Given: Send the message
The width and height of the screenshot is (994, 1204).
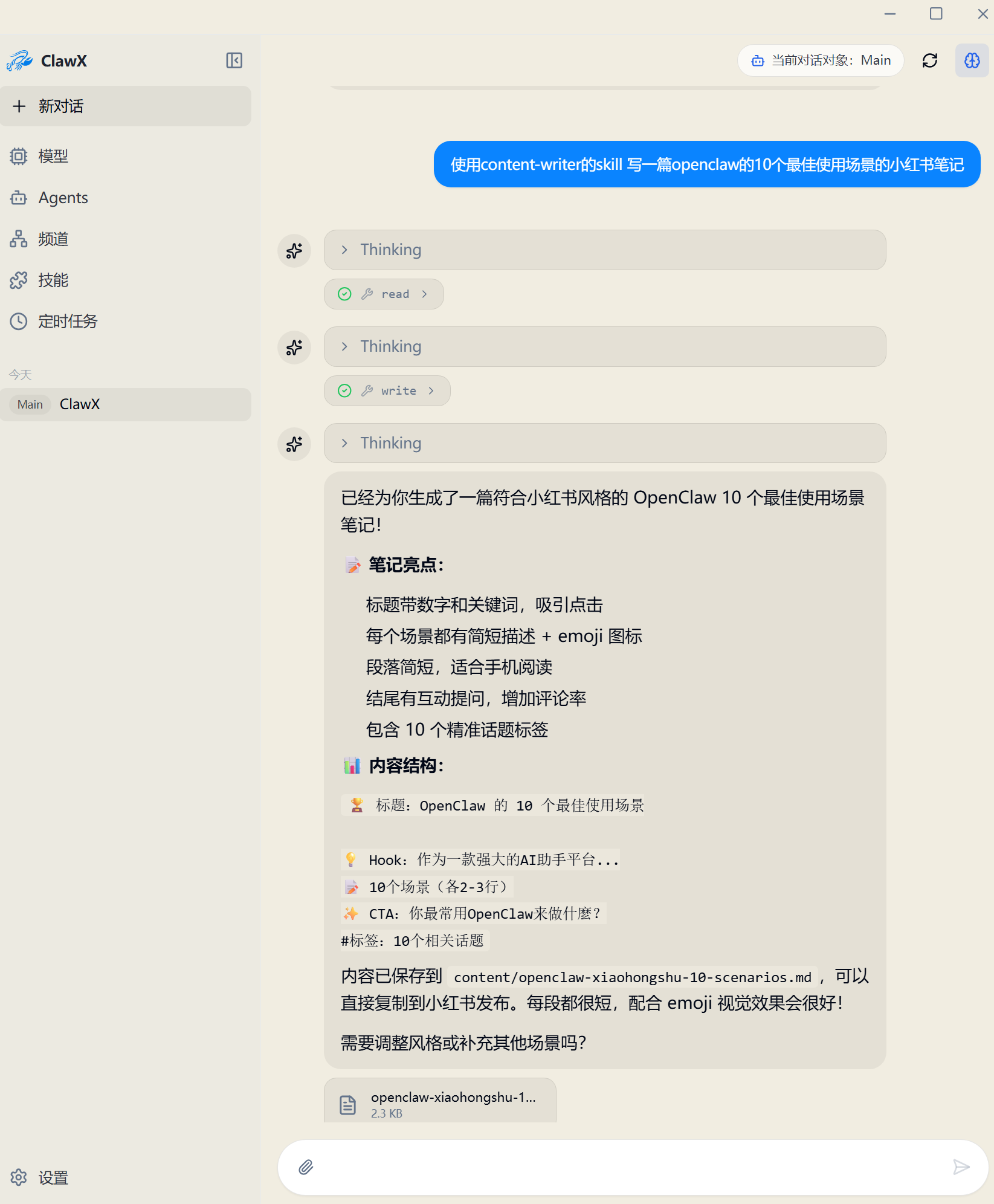Looking at the screenshot, I should point(961,1167).
